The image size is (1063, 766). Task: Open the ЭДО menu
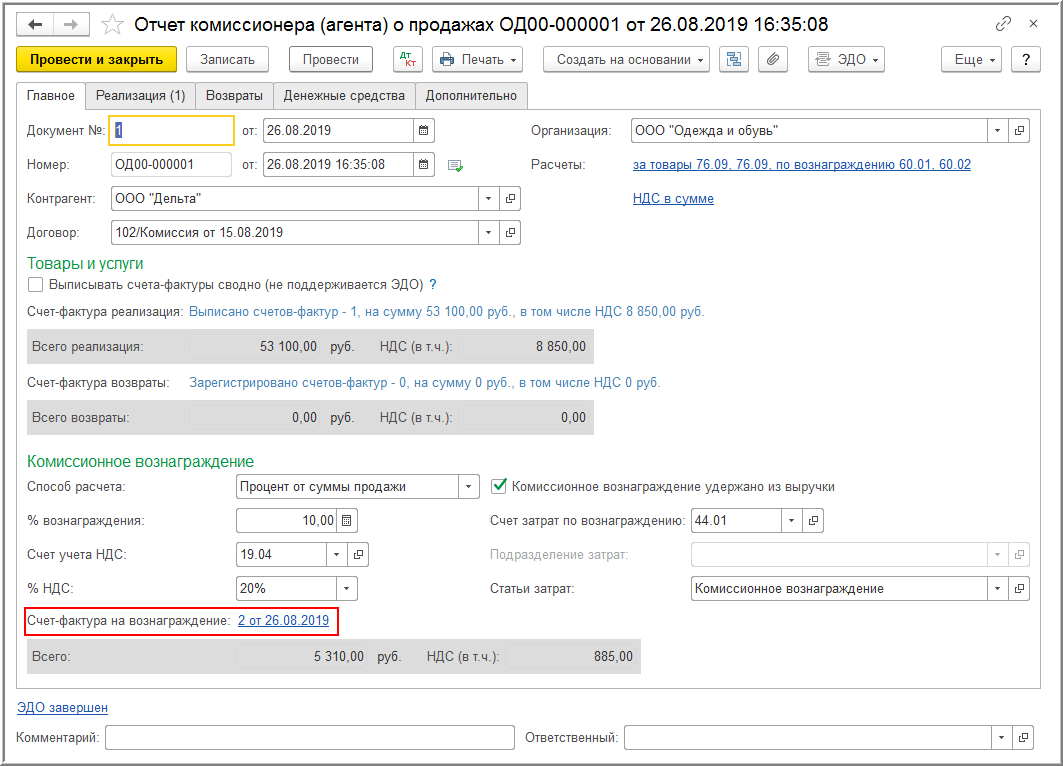(846, 60)
